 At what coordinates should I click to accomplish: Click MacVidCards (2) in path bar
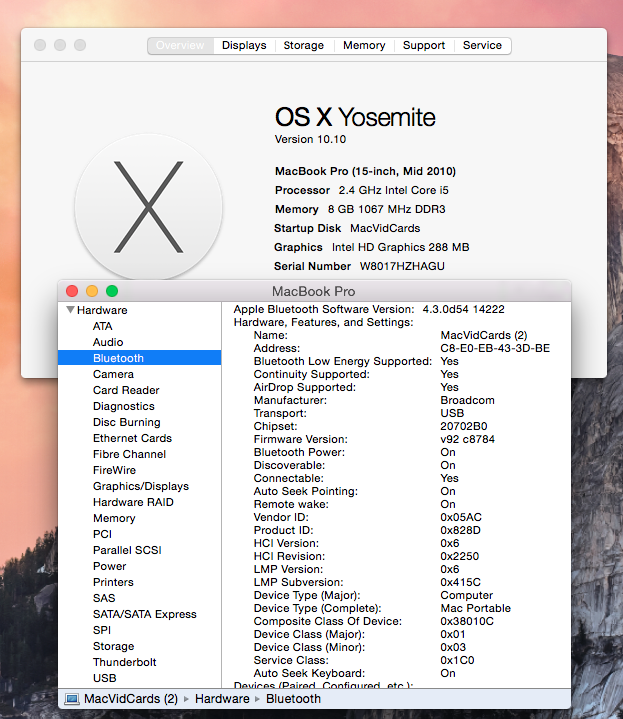pos(131,699)
